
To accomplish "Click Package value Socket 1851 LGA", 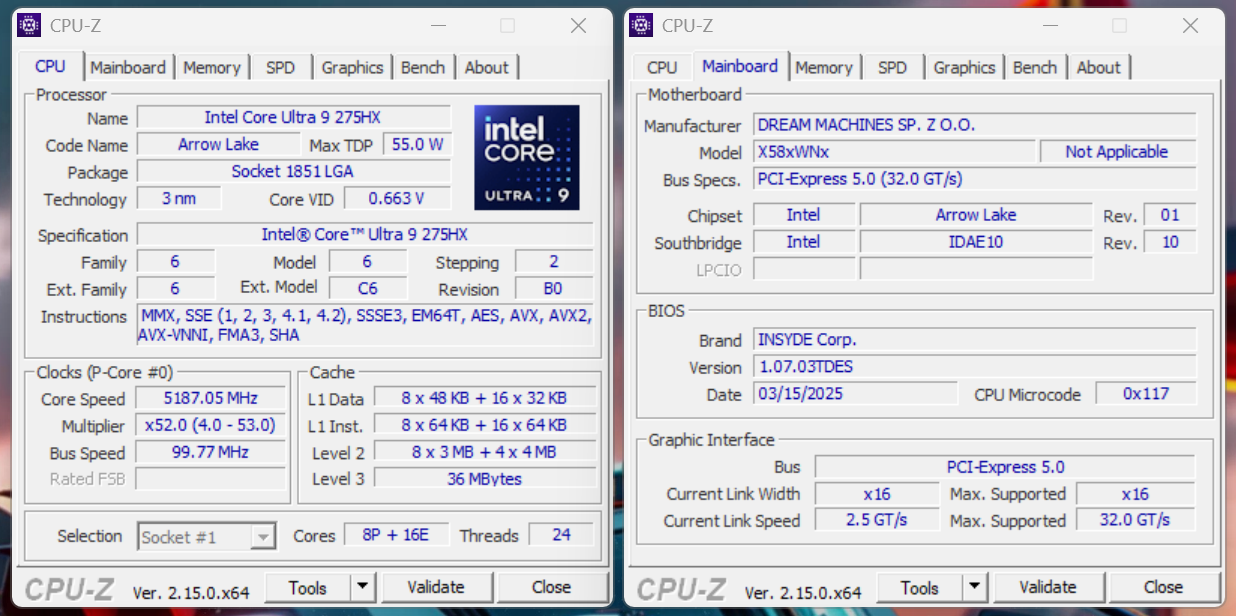I will click(293, 172).
